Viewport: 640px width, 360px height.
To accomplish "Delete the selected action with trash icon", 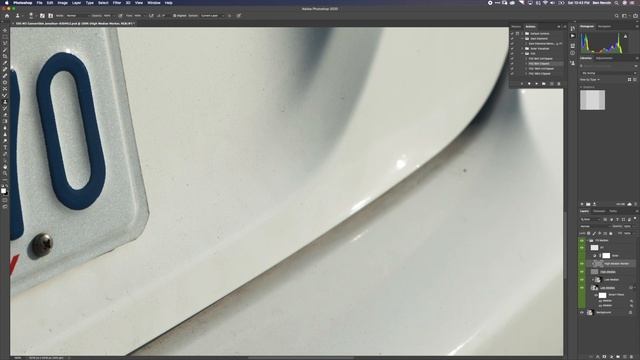I will [559, 84].
